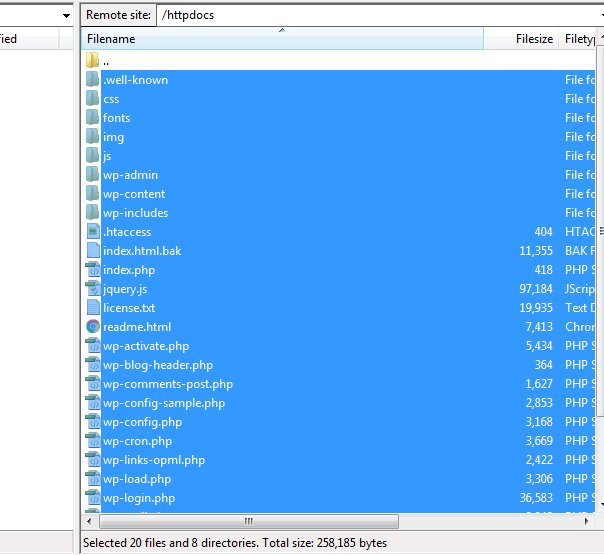Click the .well-known folder icon
This screenshot has width=604, height=555.
tap(92, 80)
